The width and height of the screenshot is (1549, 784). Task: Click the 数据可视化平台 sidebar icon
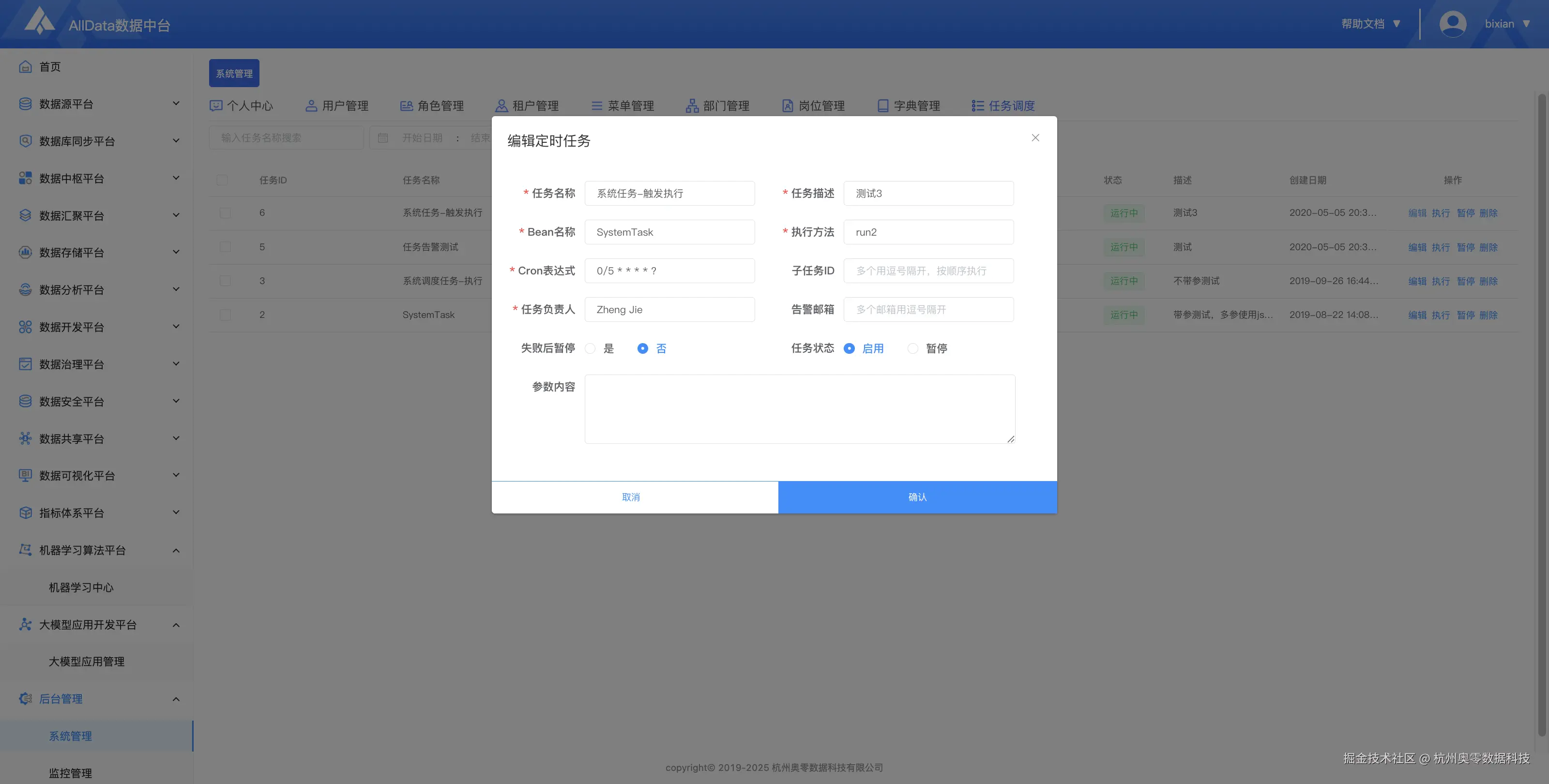click(x=25, y=475)
